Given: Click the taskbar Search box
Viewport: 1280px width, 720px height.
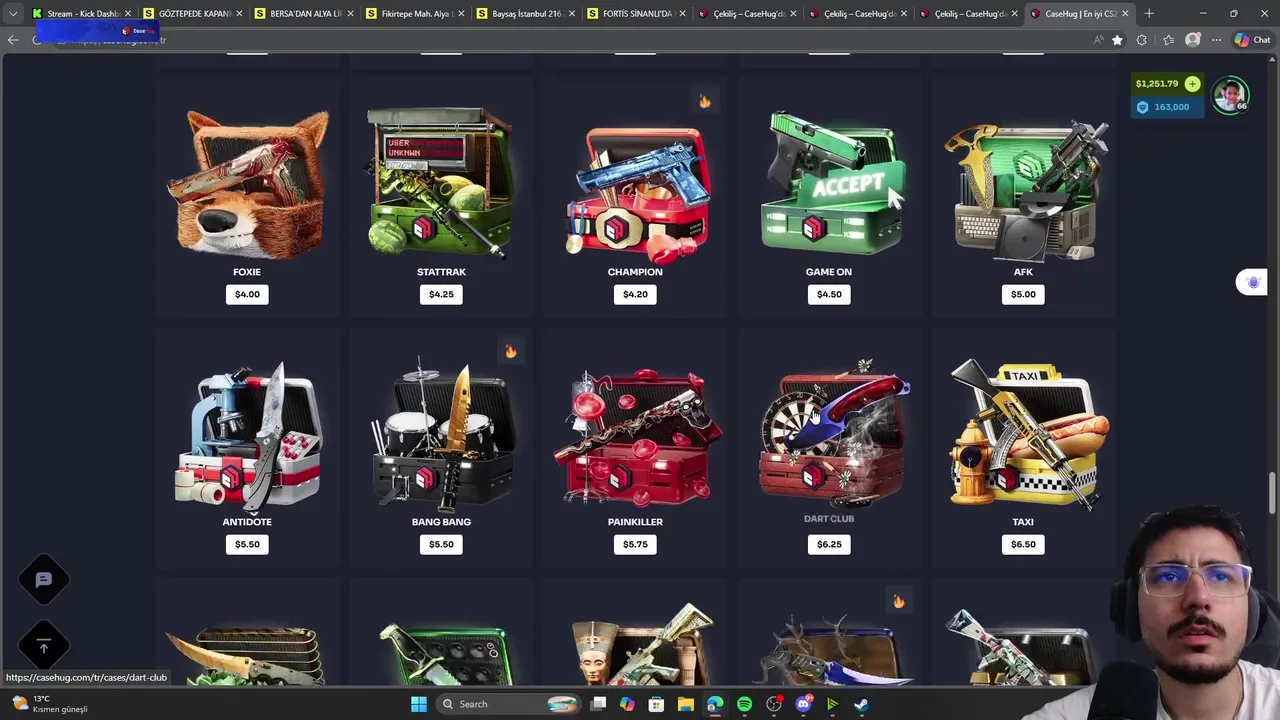Looking at the screenshot, I should (508, 704).
